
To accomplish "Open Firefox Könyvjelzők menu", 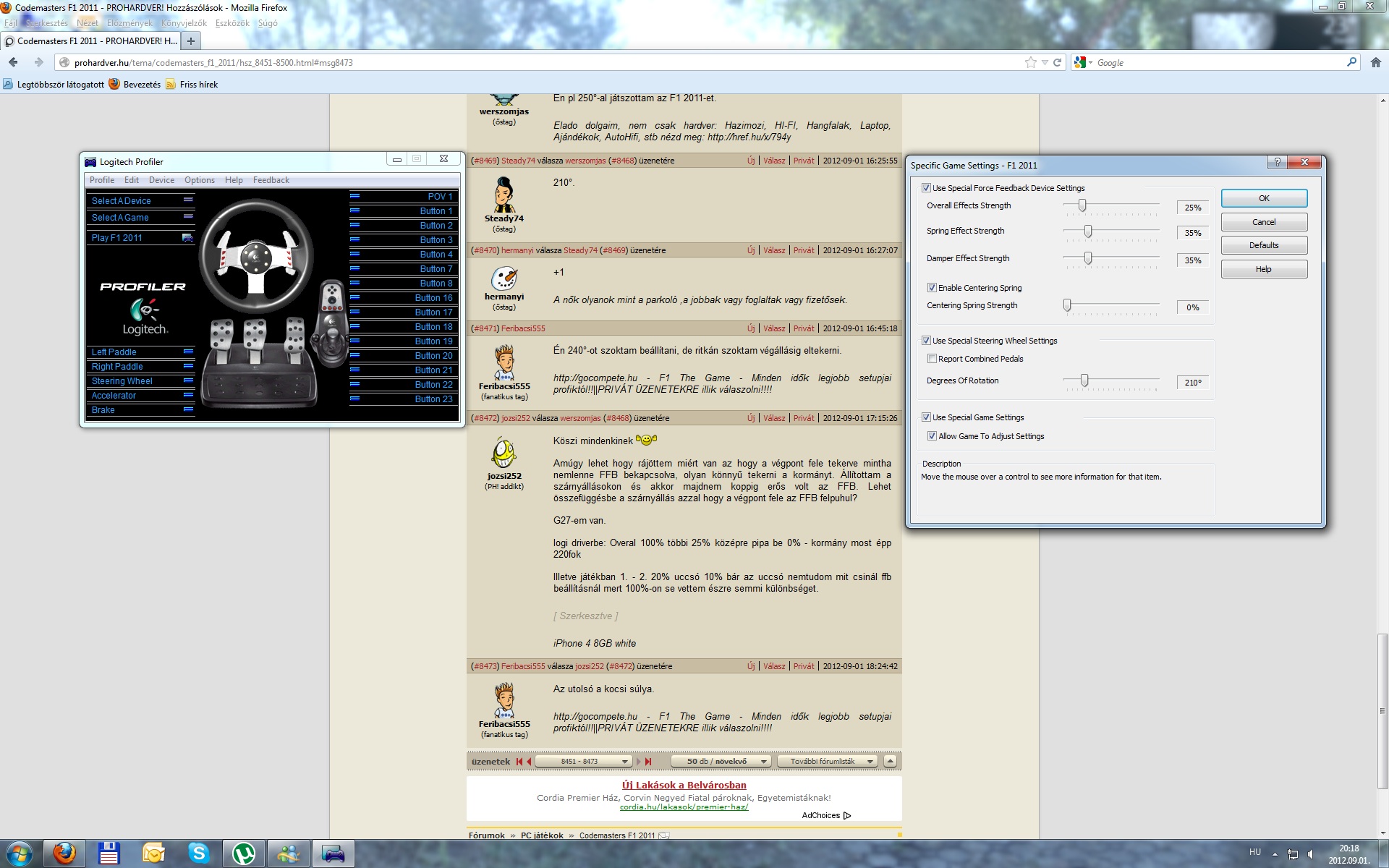I will tap(184, 23).
